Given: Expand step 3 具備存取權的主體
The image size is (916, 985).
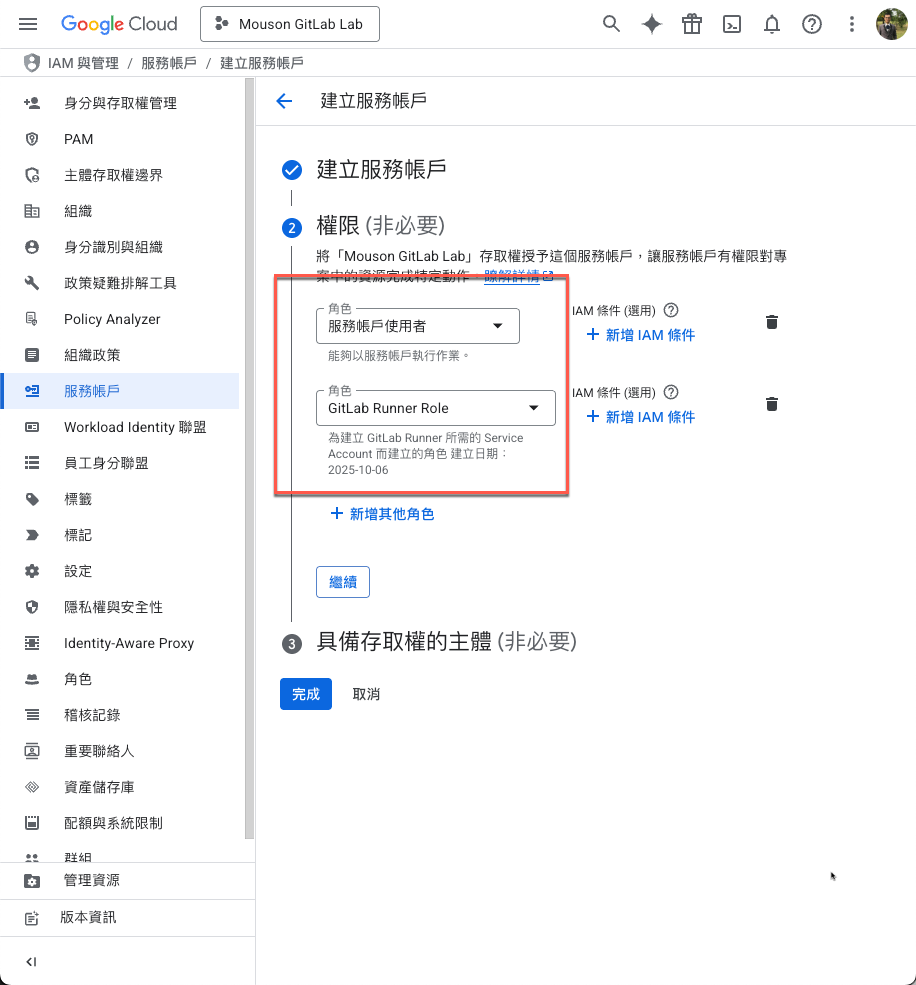Looking at the screenshot, I should (x=447, y=642).
